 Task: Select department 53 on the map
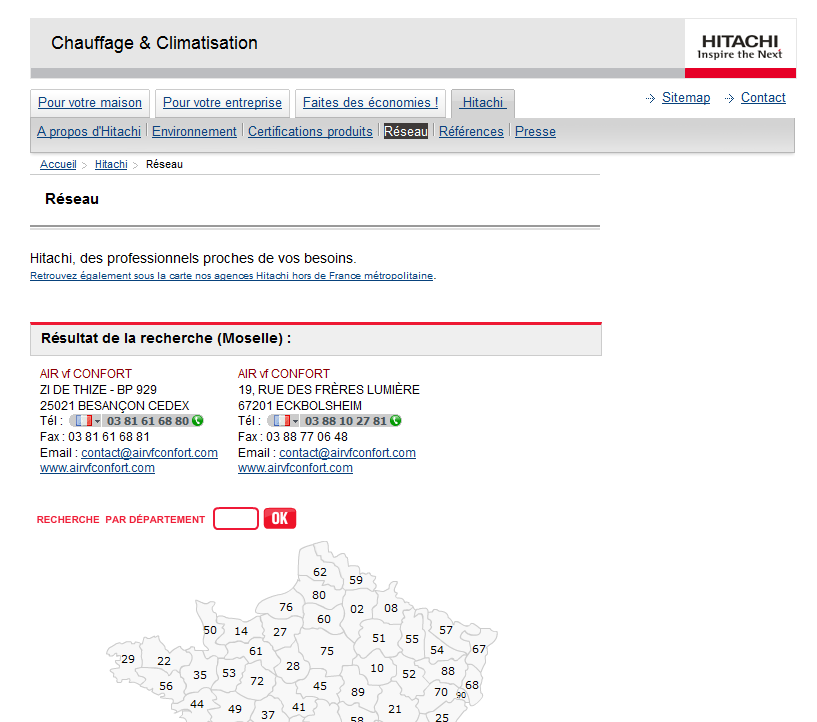click(229, 673)
